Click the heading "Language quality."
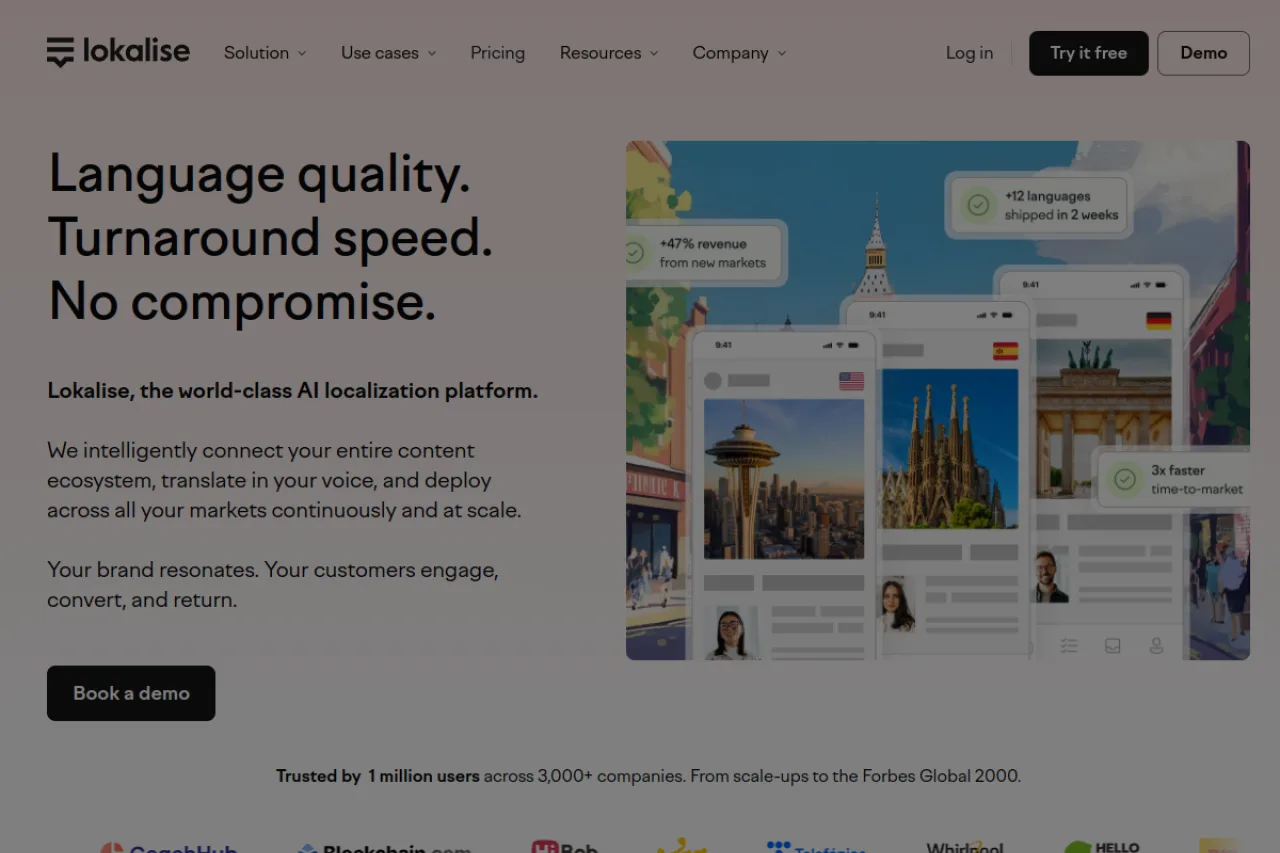This screenshot has height=853, width=1280. [259, 175]
